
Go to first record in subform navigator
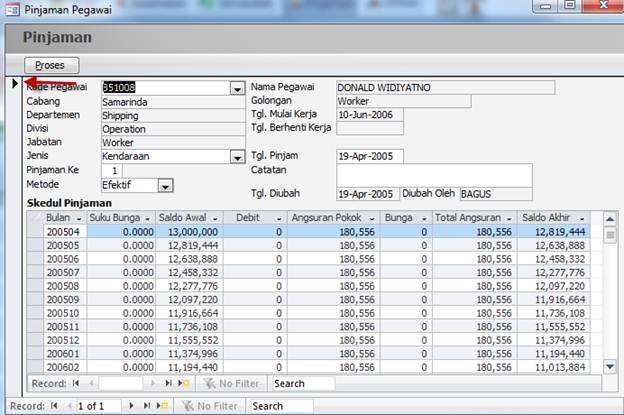(x=76, y=383)
